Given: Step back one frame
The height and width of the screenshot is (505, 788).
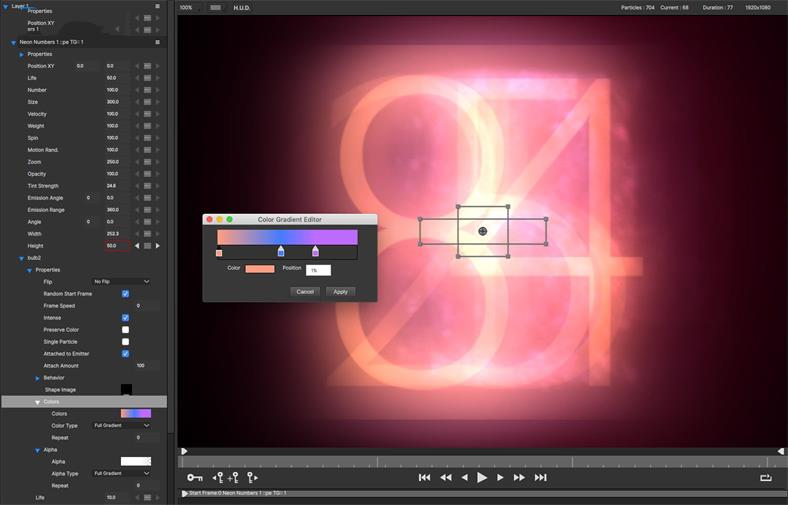Looking at the screenshot, I should click(x=465, y=477).
